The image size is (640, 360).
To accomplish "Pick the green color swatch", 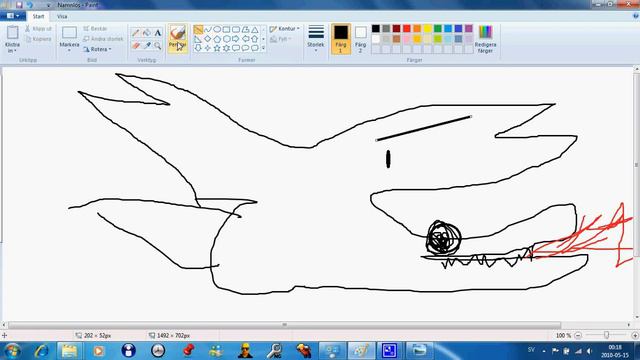I will [438, 29].
